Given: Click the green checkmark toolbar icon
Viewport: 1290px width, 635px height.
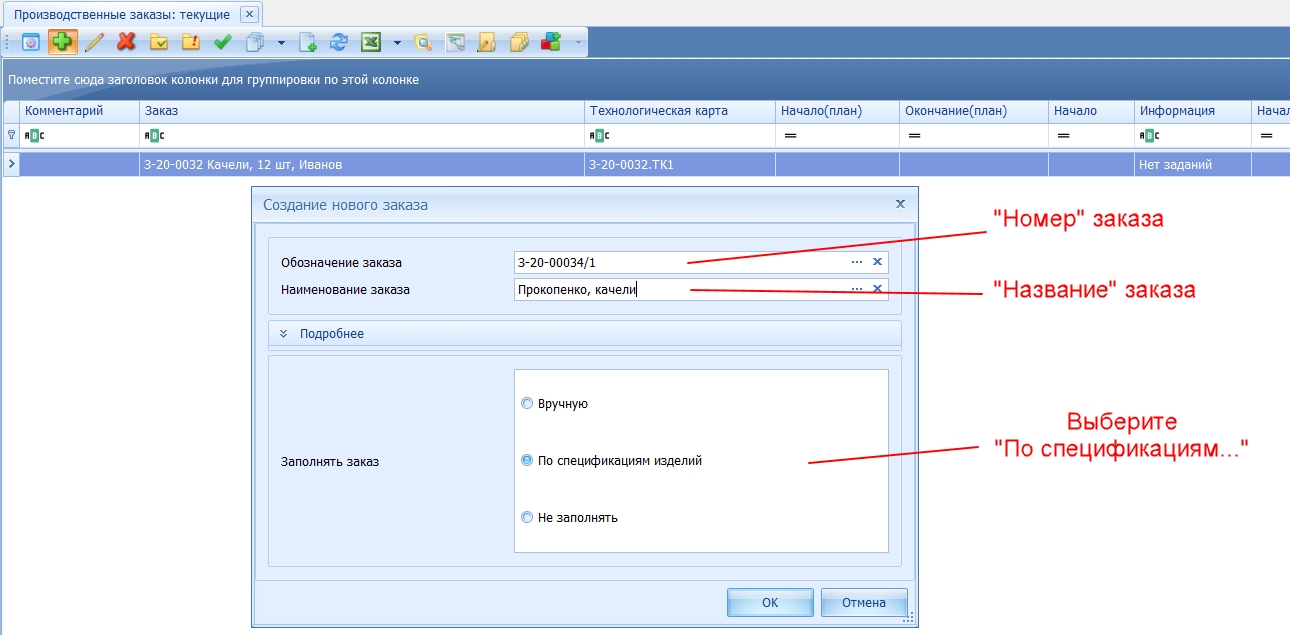Looking at the screenshot, I should tap(222, 42).
